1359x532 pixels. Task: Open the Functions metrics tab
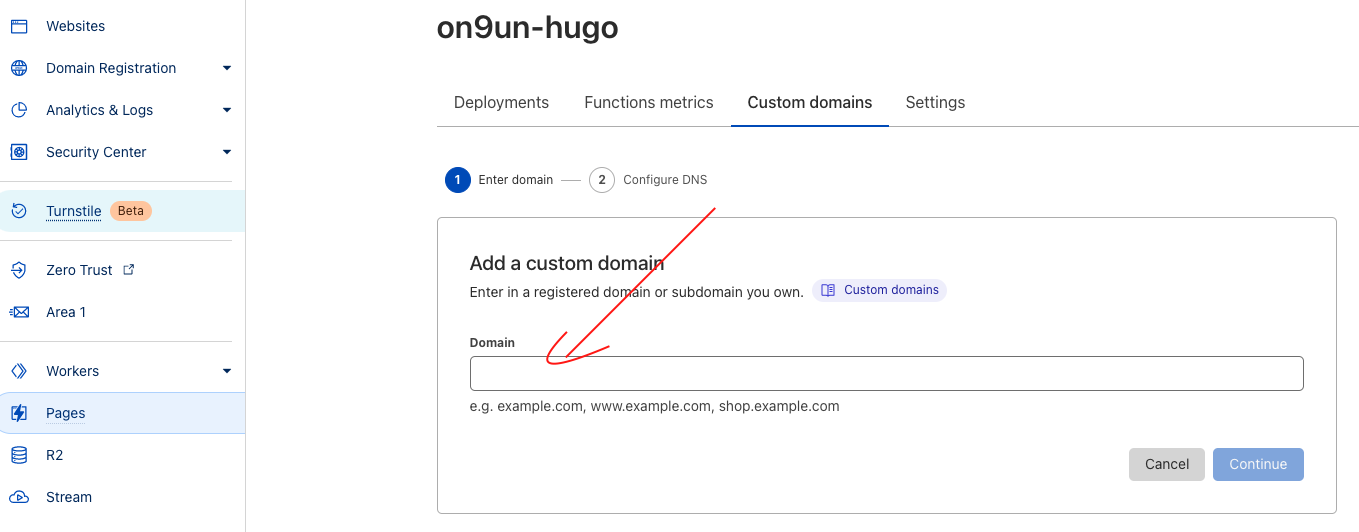pyautogui.click(x=649, y=102)
